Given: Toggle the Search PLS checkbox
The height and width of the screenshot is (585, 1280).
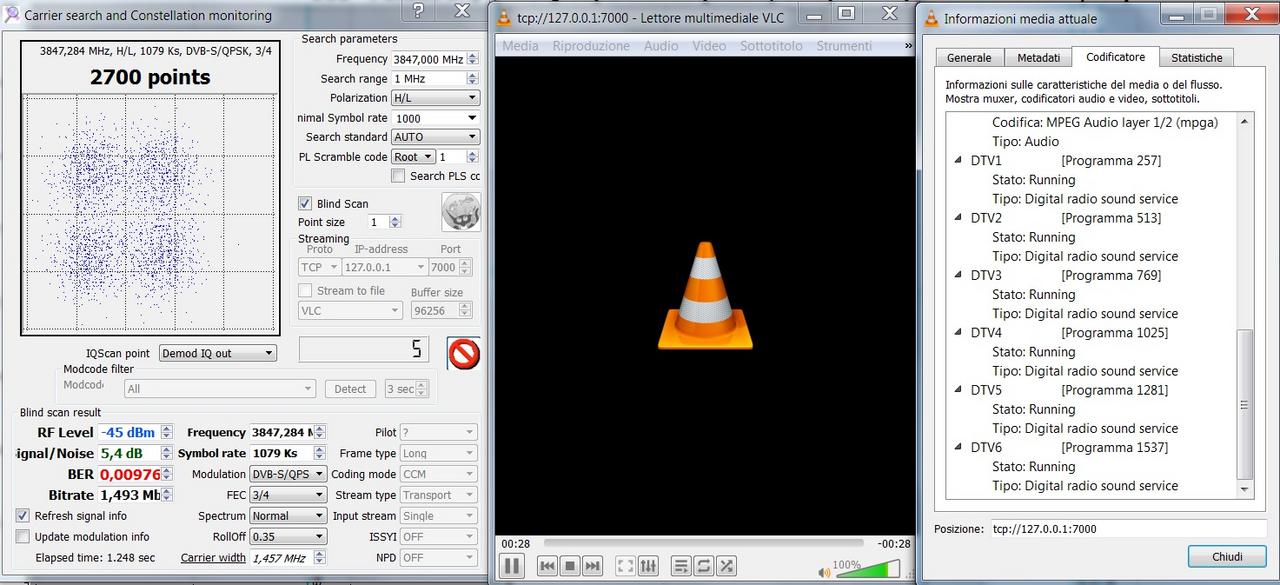Looking at the screenshot, I should point(398,176).
